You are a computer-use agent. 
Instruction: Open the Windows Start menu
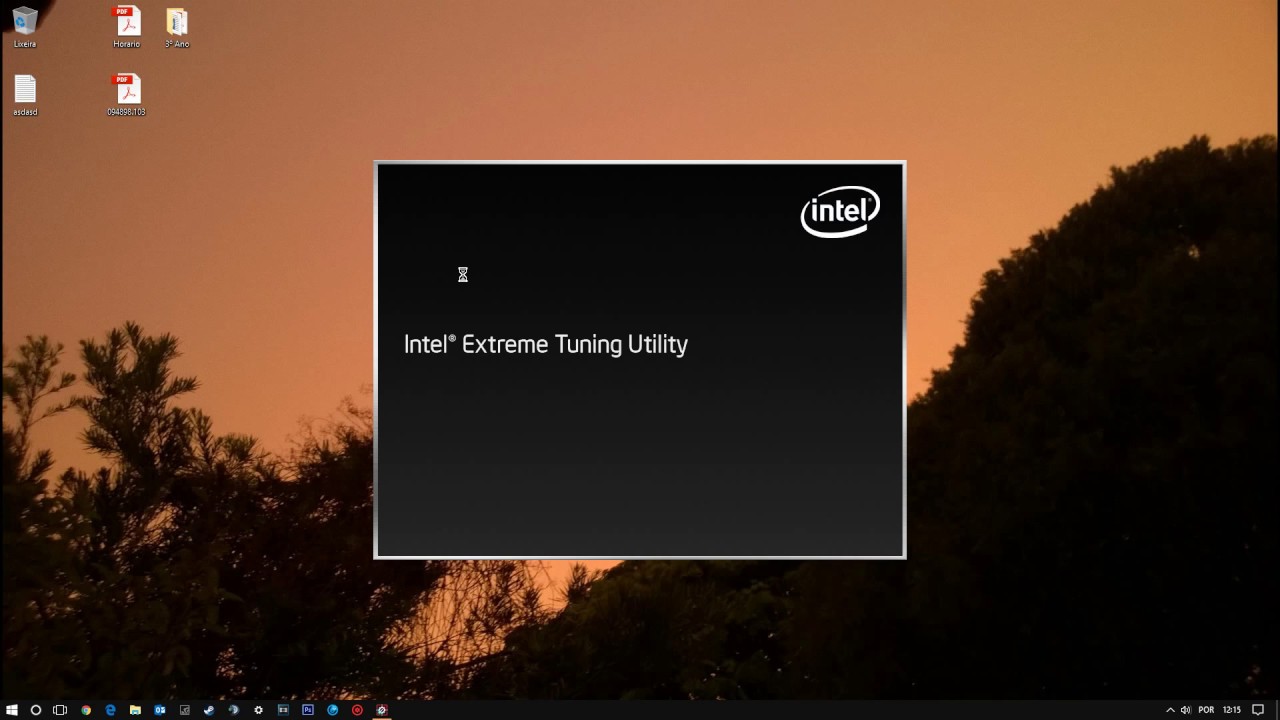click(x=12, y=710)
